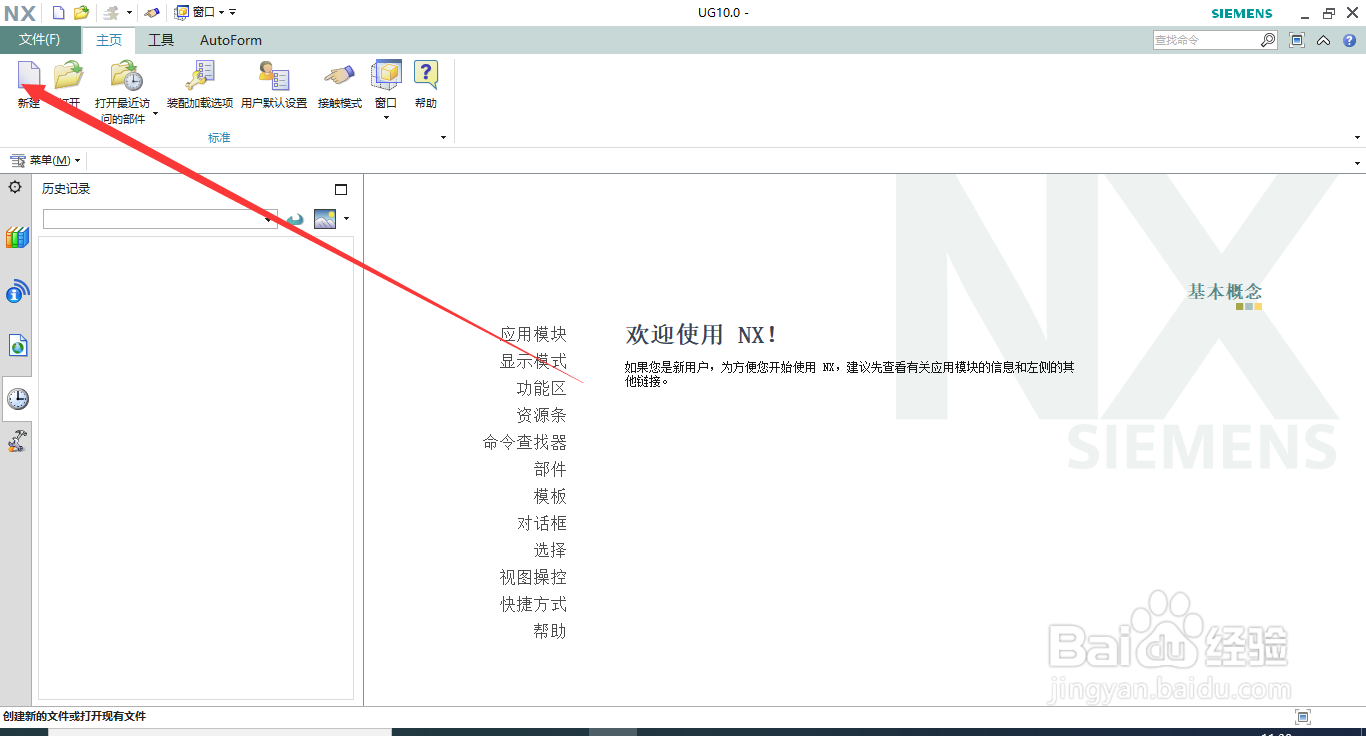Click quick-access New file icon in title bar
Viewport: 1366px width, 736px height.
59,13
